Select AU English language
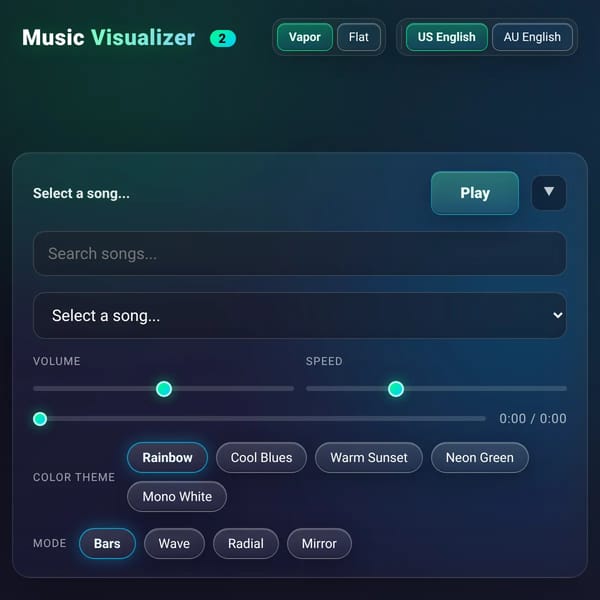This screenshot has width=600, height=600. 532,37
